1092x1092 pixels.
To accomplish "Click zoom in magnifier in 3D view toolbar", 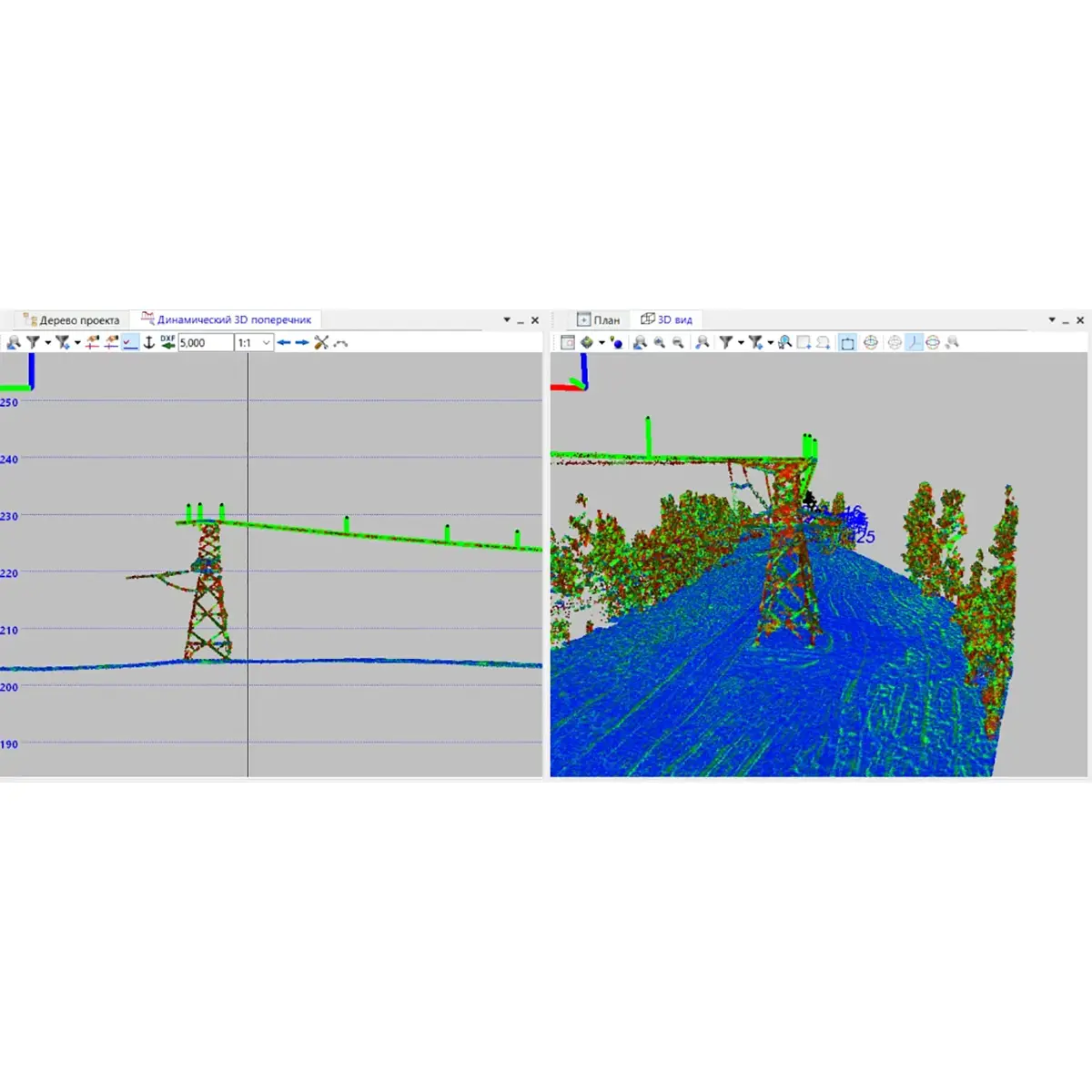I will pyautogui.click(x=659, y=343).
